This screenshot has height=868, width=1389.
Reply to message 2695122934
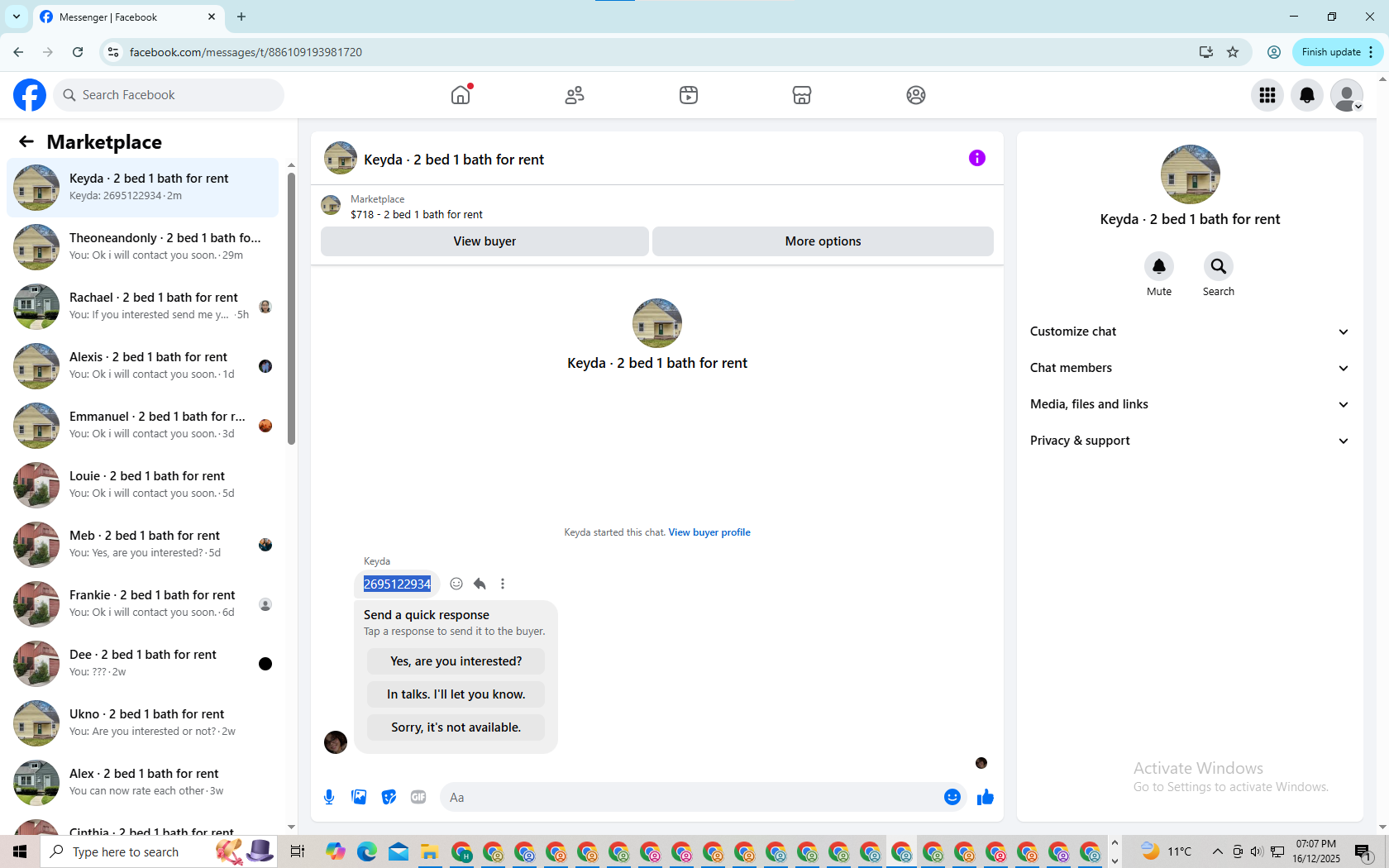[x=480, y=584]
